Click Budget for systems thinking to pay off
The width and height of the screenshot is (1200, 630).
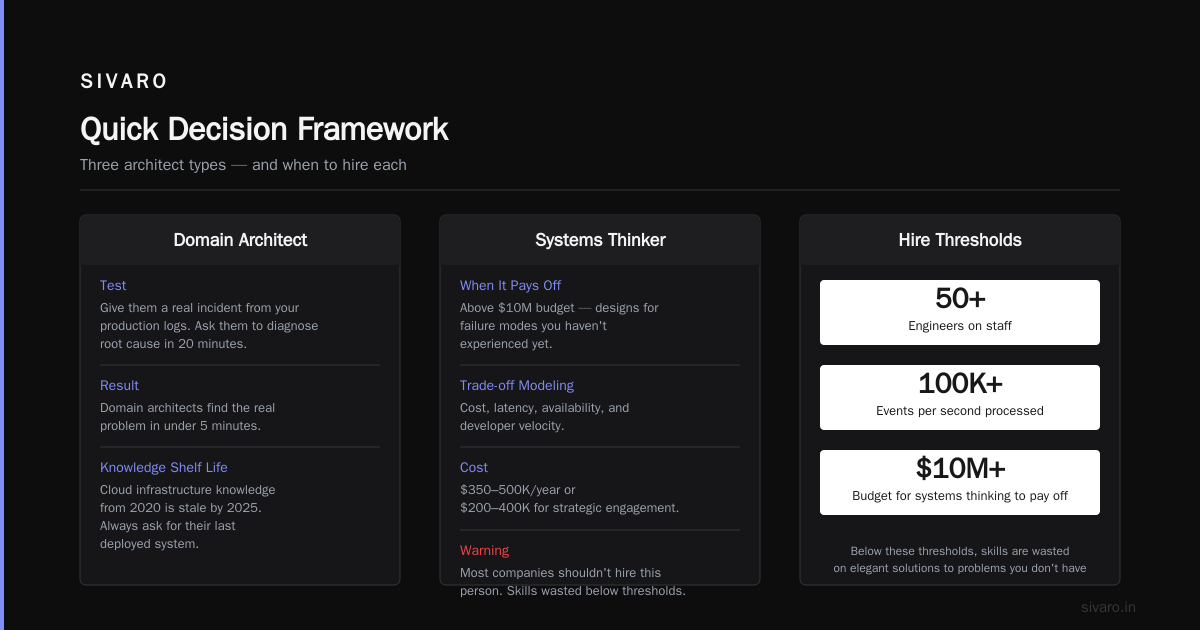(x=960, y=496)
